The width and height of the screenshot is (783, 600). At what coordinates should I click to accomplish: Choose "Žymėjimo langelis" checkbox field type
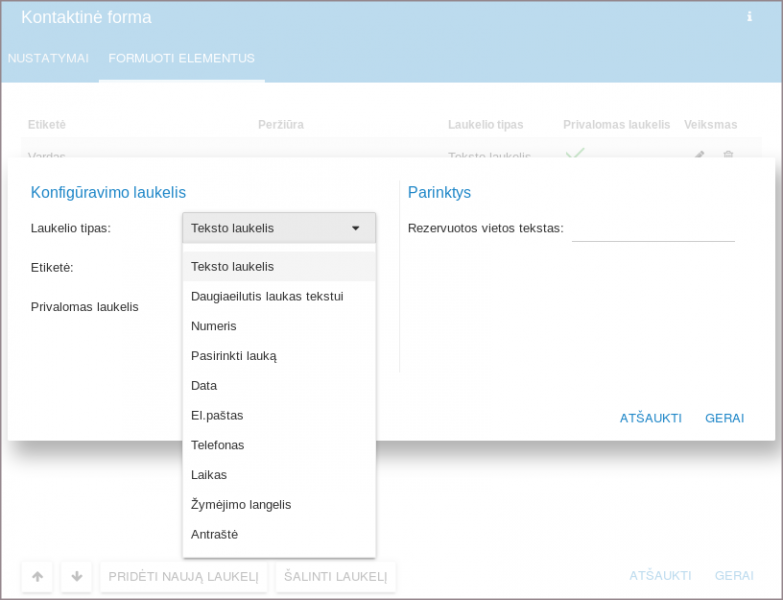click(241, 505)
